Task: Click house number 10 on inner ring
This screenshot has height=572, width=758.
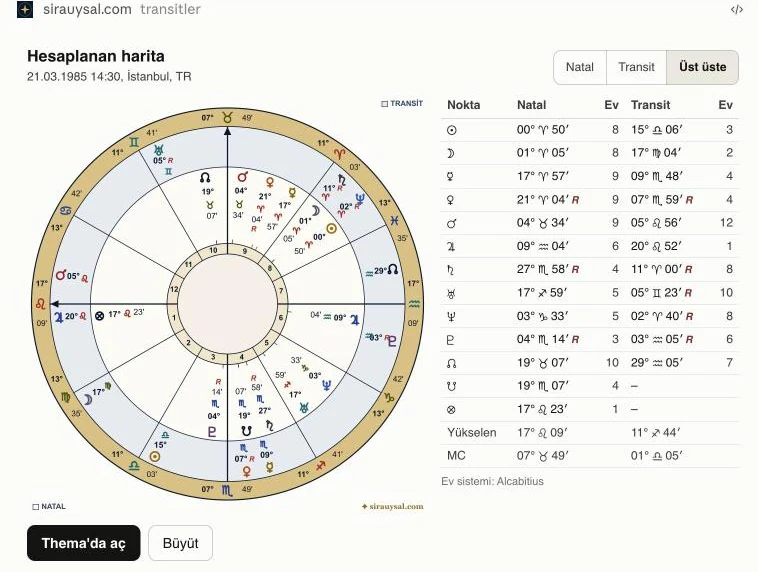Action: click(x=213, y=250)
